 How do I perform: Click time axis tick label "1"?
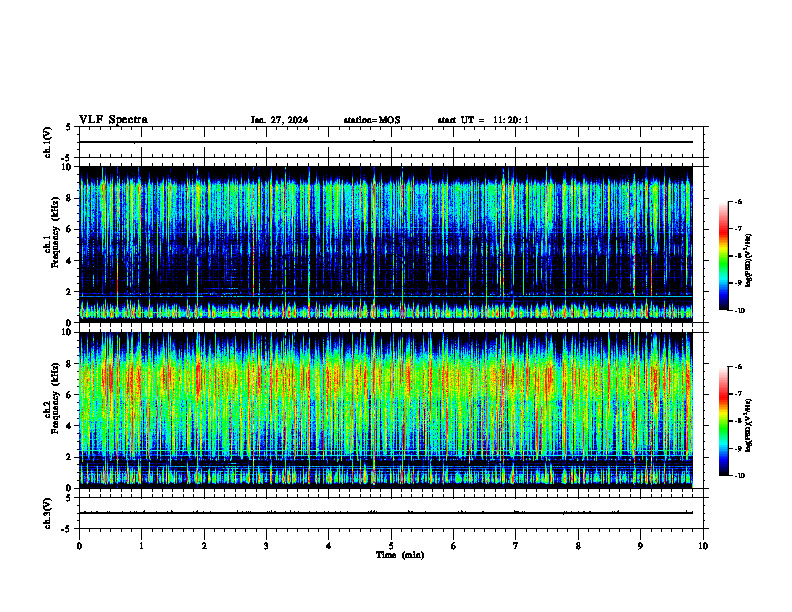(x=141, y=546)
